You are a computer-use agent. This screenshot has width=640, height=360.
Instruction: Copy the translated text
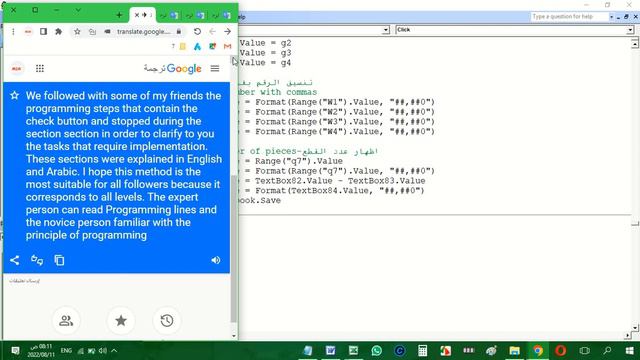pos(59,260)
